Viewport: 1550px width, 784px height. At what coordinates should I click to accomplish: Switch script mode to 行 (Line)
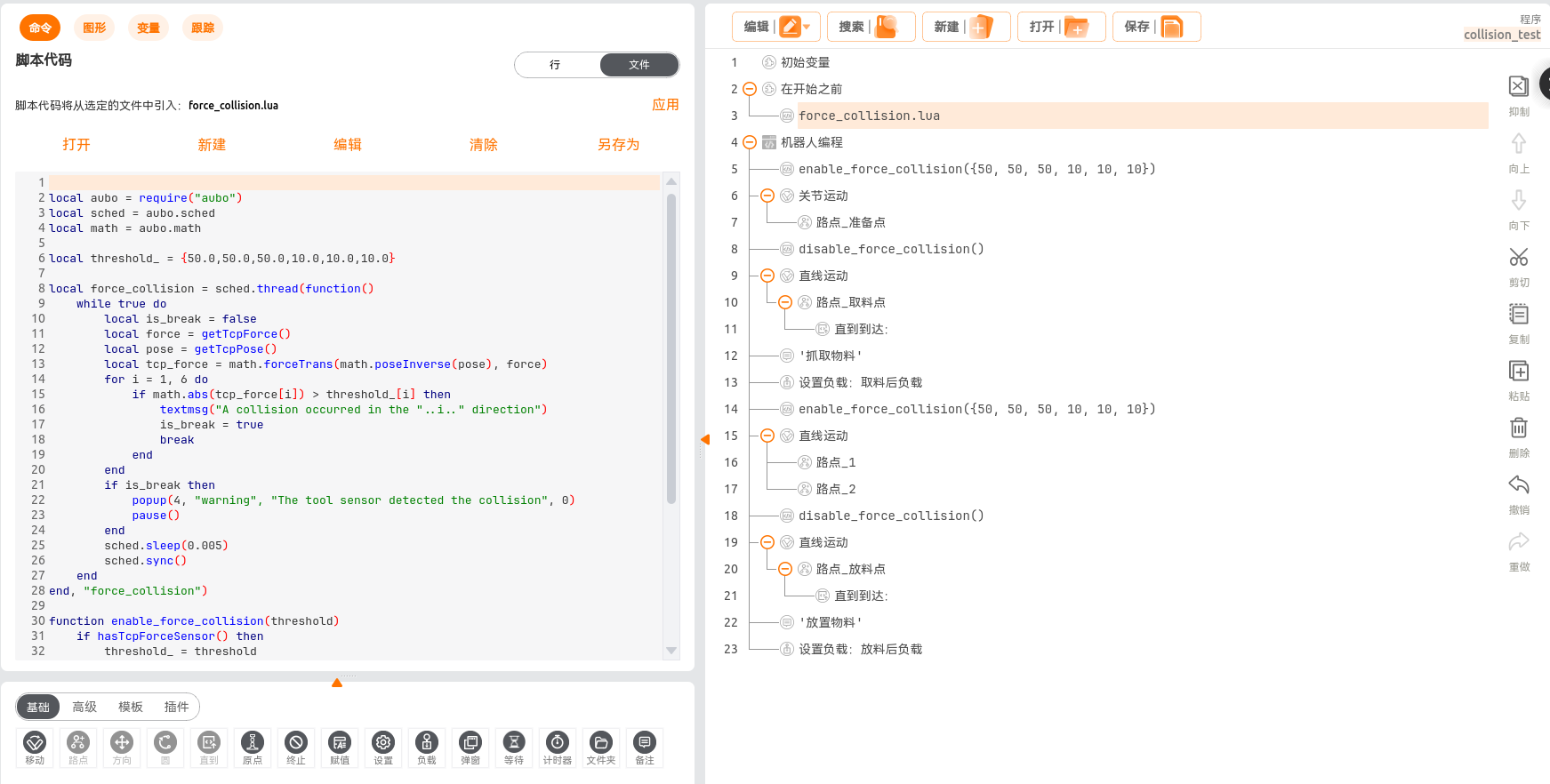click(556, 65)
